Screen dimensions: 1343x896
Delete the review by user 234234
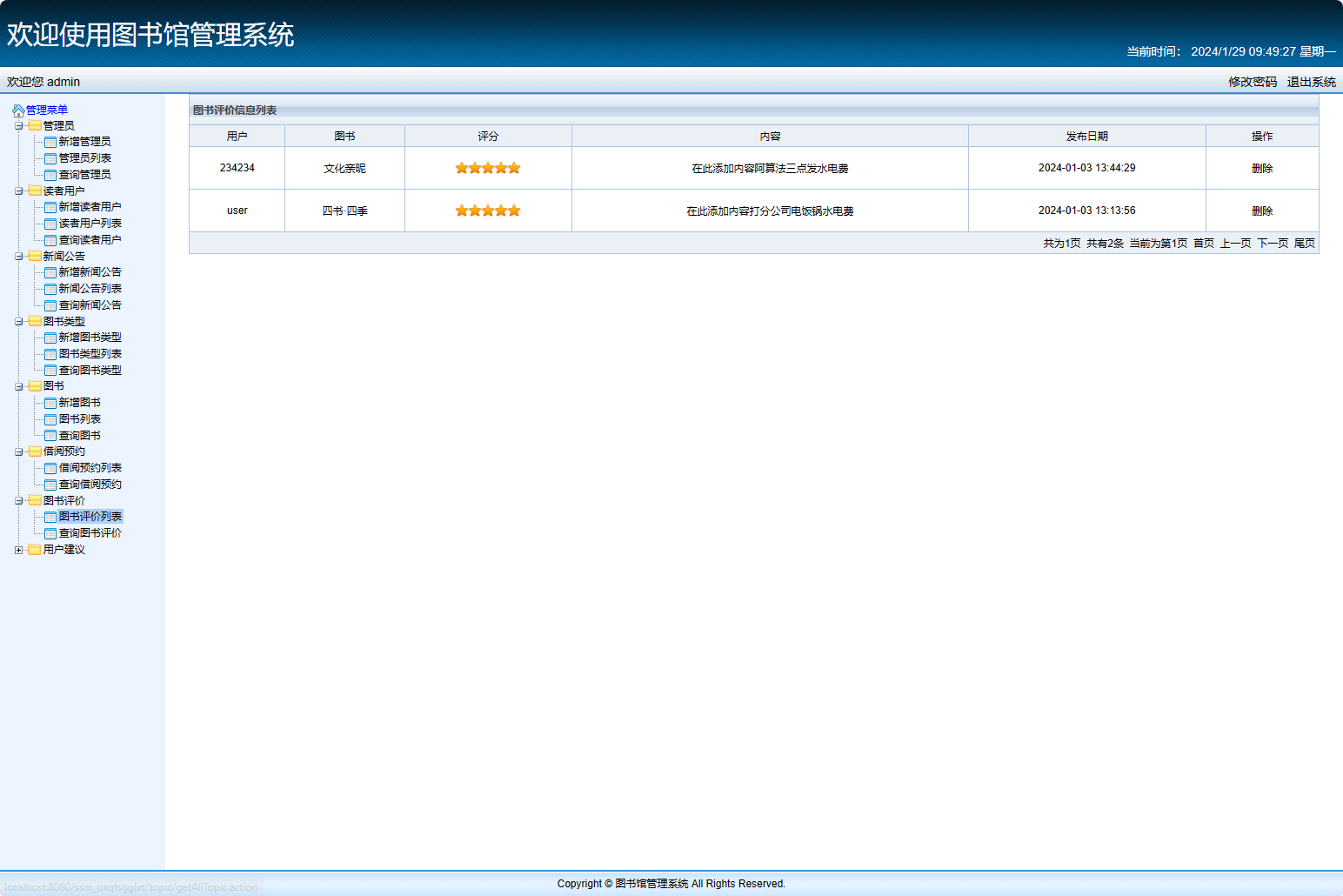(1262, 169)
